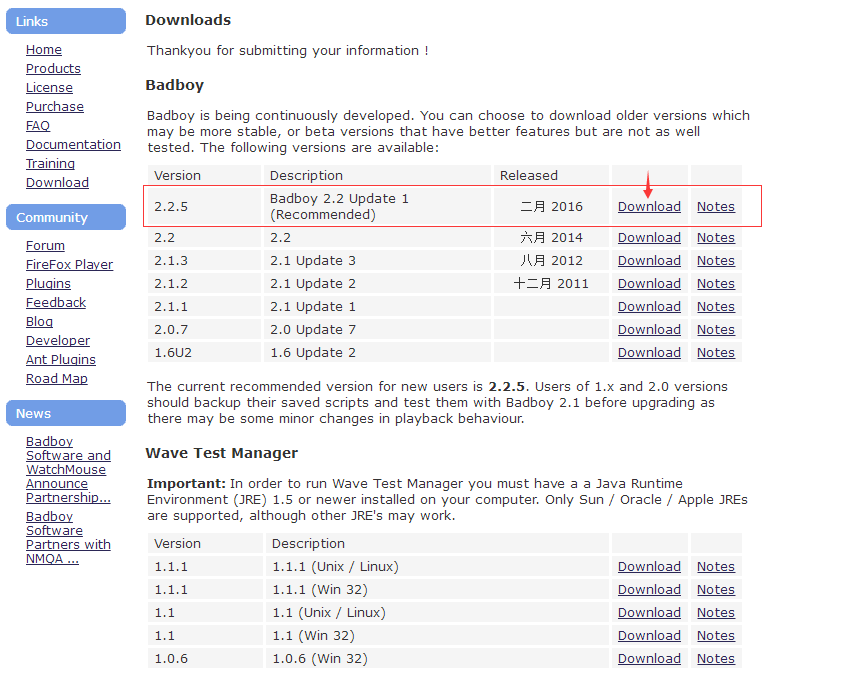Click the 'Downloads' page heading
Viewport: 852px width, 677px height.
[x=188, y=20]
